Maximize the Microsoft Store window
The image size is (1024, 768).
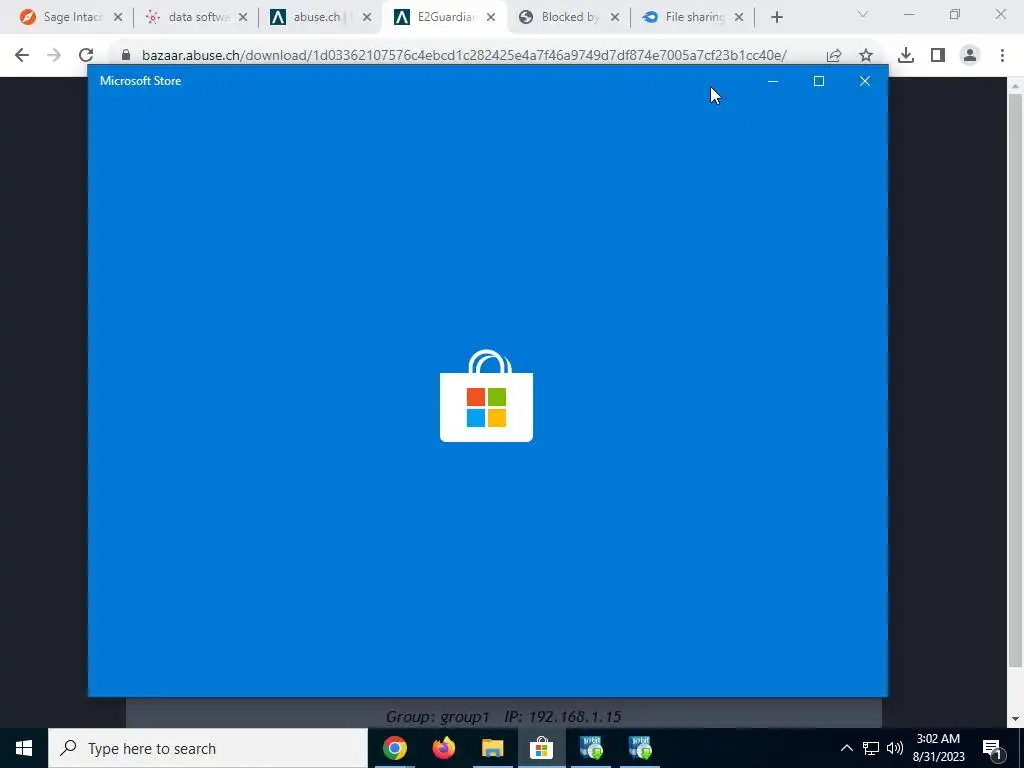click(818, 81)
